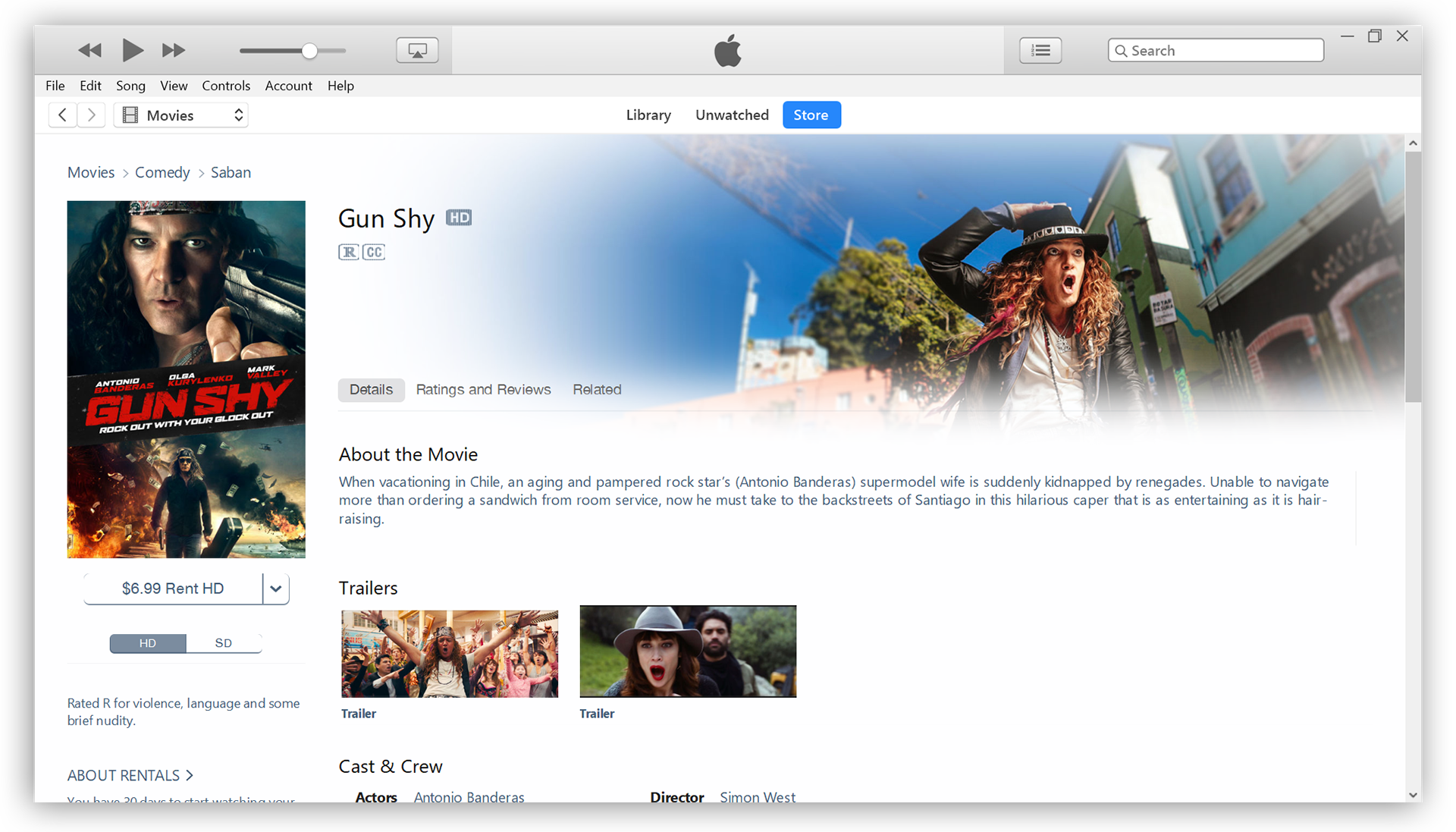Open actor Antonio Banderas link

[469, 796]
